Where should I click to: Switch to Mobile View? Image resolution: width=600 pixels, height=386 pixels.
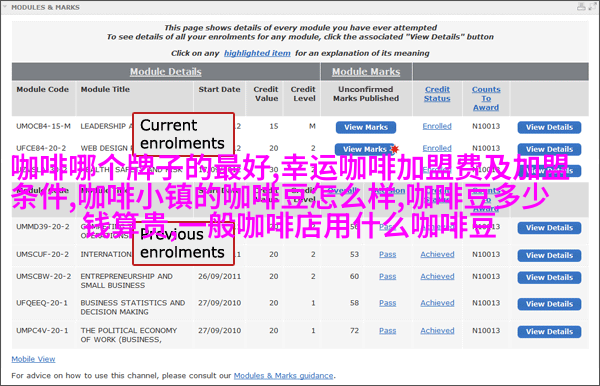[x=33, y=359]
